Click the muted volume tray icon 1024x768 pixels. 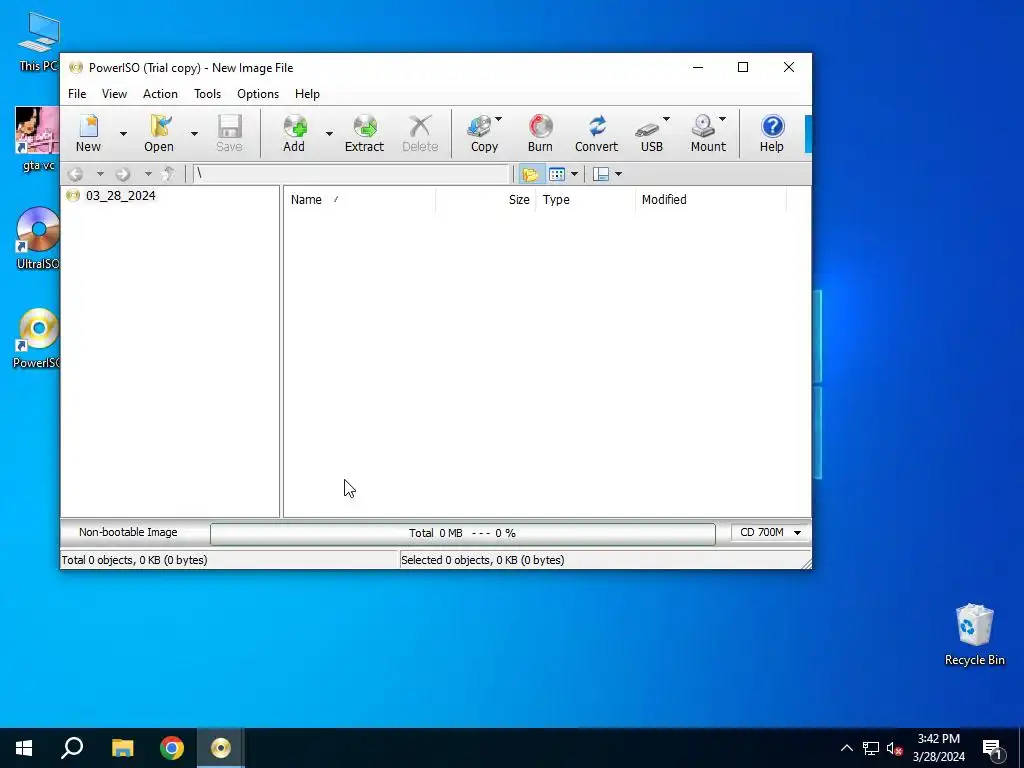tap(894, 748)
